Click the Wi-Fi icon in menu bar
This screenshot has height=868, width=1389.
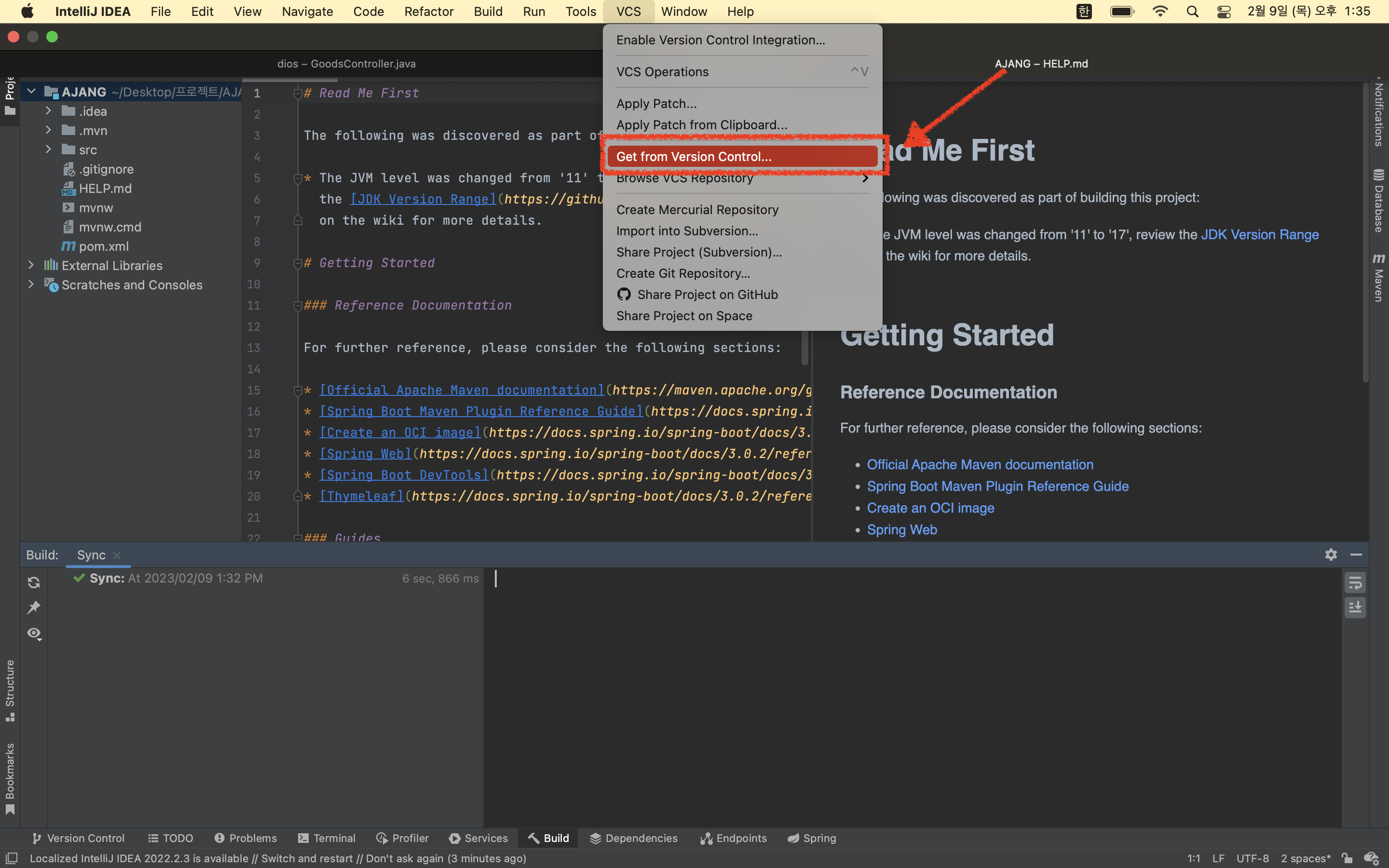point(1160,12)
